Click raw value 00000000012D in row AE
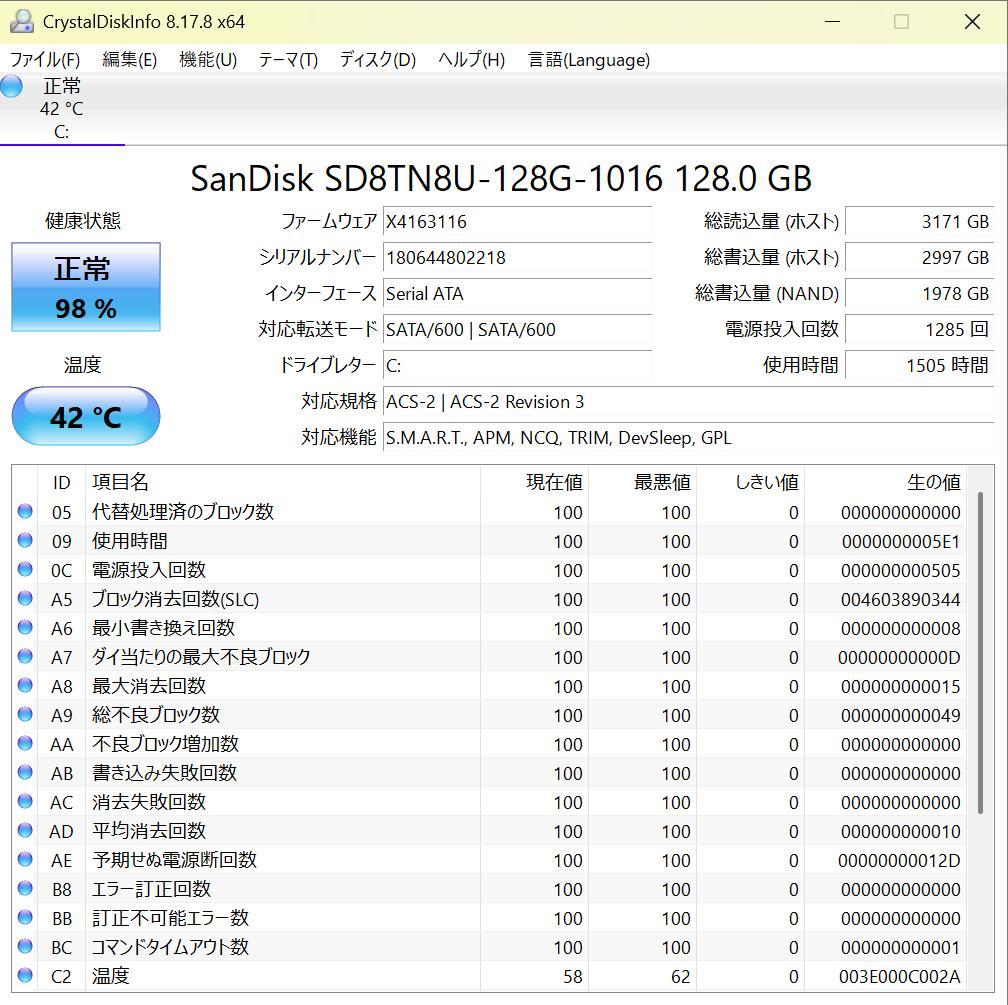Image resolution: width=1008 pixels, height=1005 pixels. pyautogui.click(x=899, y=860)
